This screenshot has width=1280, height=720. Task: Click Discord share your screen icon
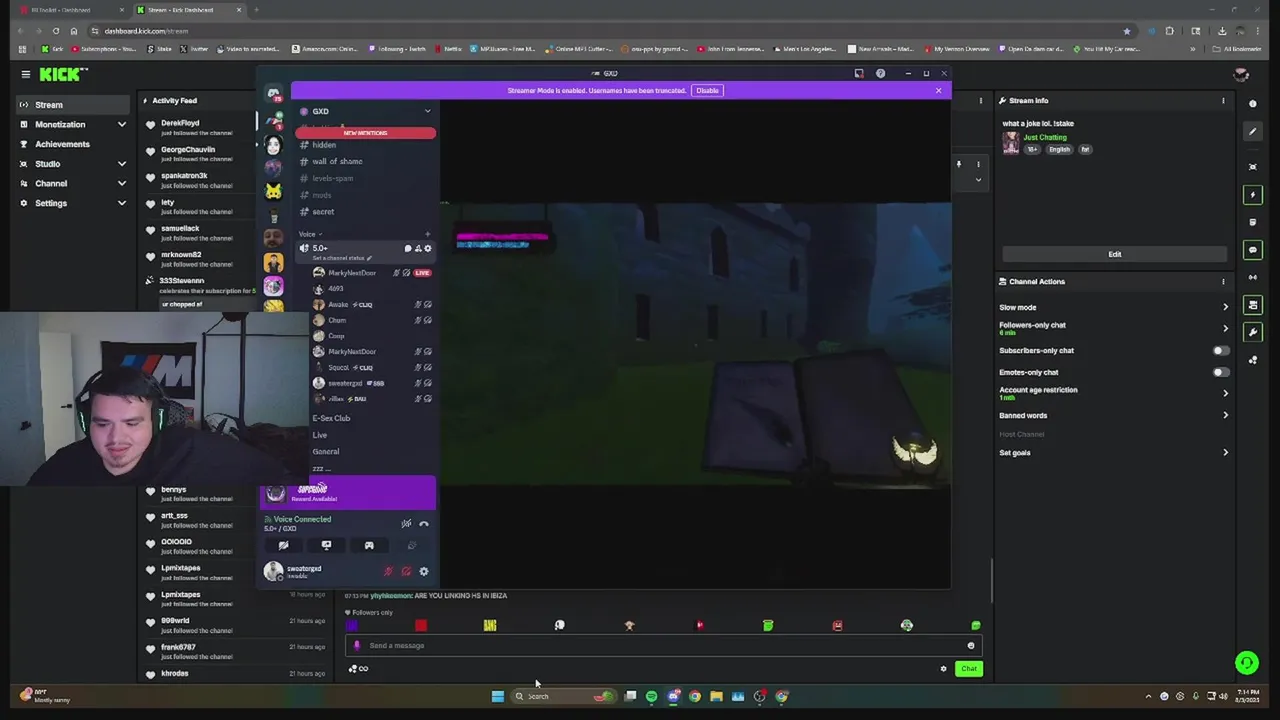tap(326, 546)
